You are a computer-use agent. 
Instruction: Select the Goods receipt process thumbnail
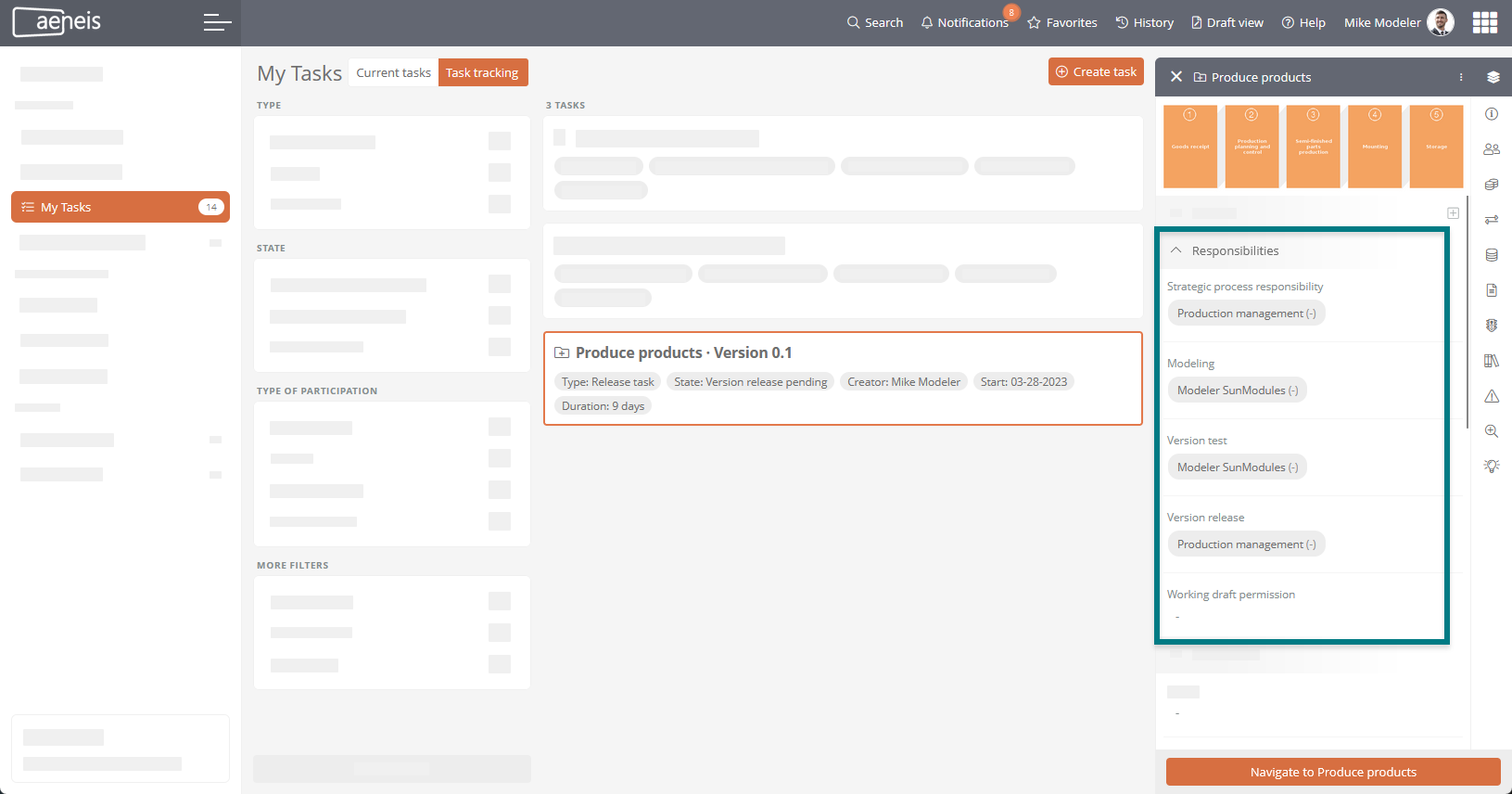coord(1190,147)
